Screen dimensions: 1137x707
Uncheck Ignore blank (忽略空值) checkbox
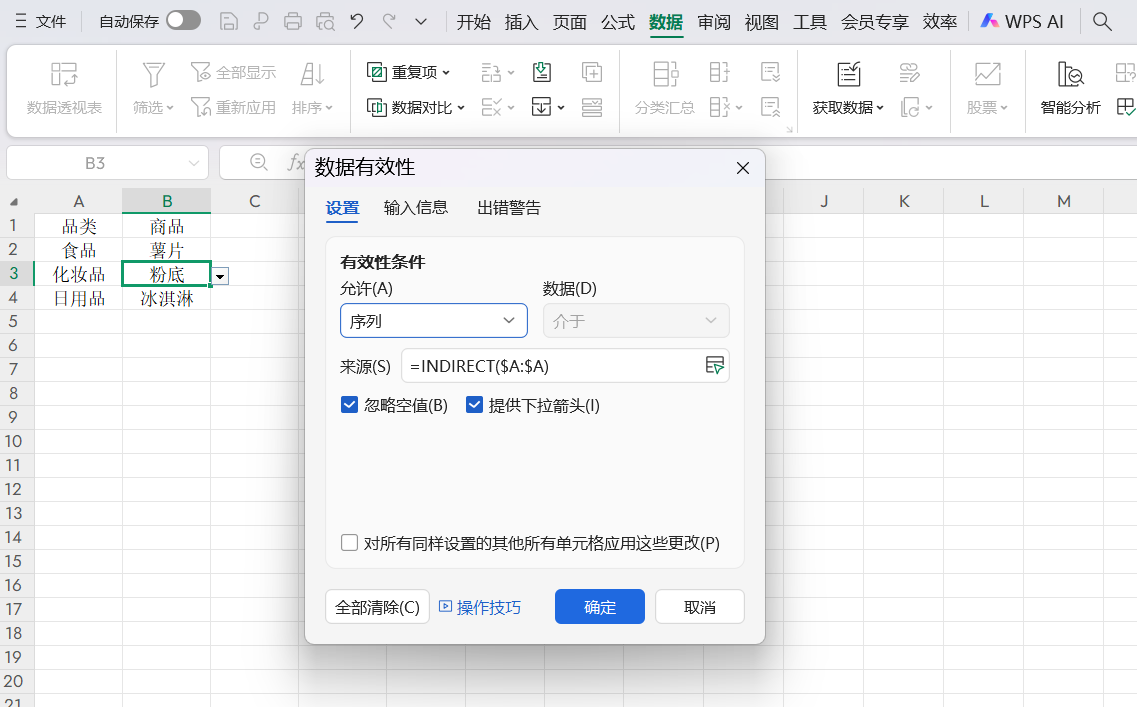350,405
